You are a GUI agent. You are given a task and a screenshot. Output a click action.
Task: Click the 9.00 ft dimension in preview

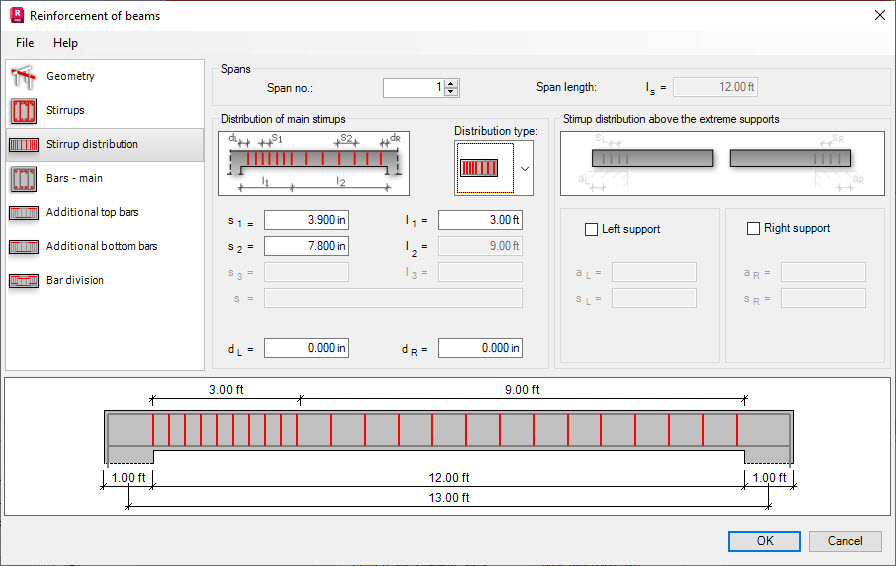(x=522, y=390)
